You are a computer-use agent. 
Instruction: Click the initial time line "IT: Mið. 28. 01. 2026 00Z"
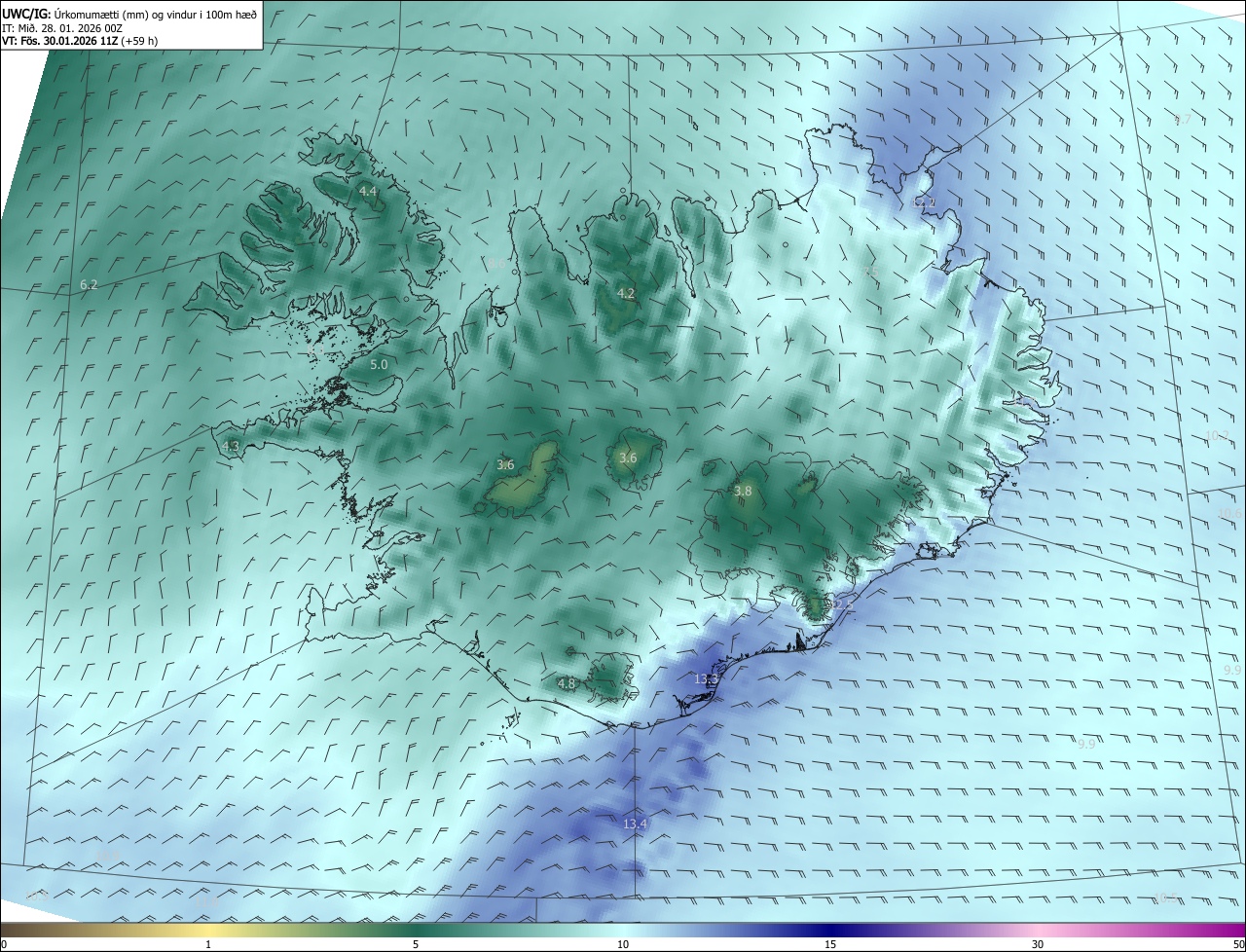[62, 28]
